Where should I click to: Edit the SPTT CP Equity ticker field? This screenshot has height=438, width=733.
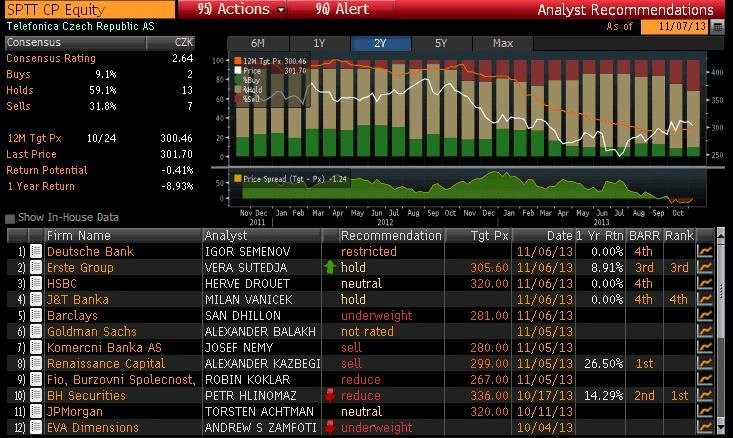tap(90, 9)
